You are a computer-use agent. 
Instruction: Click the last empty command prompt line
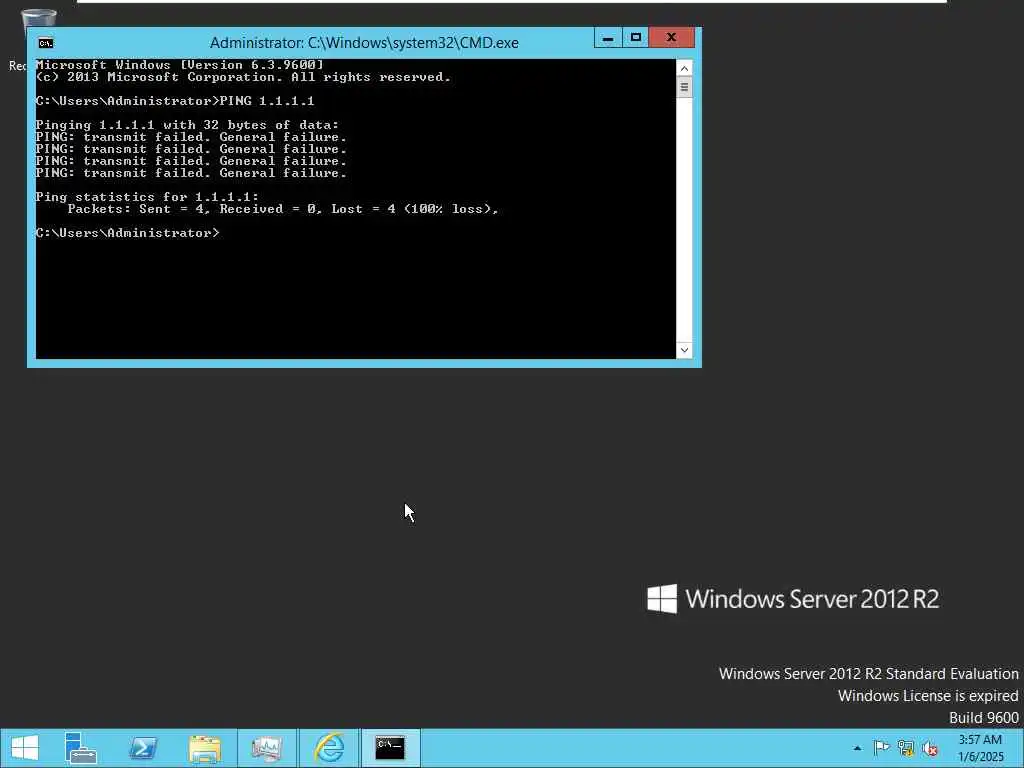coord(128,233)
